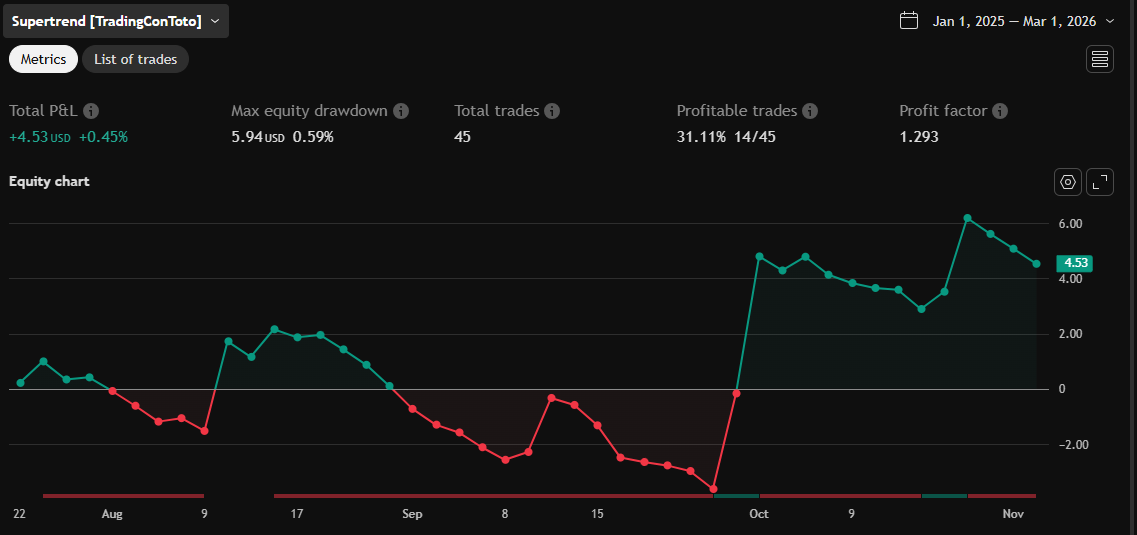Select the peak equity point above 6.00

[967, 218]
